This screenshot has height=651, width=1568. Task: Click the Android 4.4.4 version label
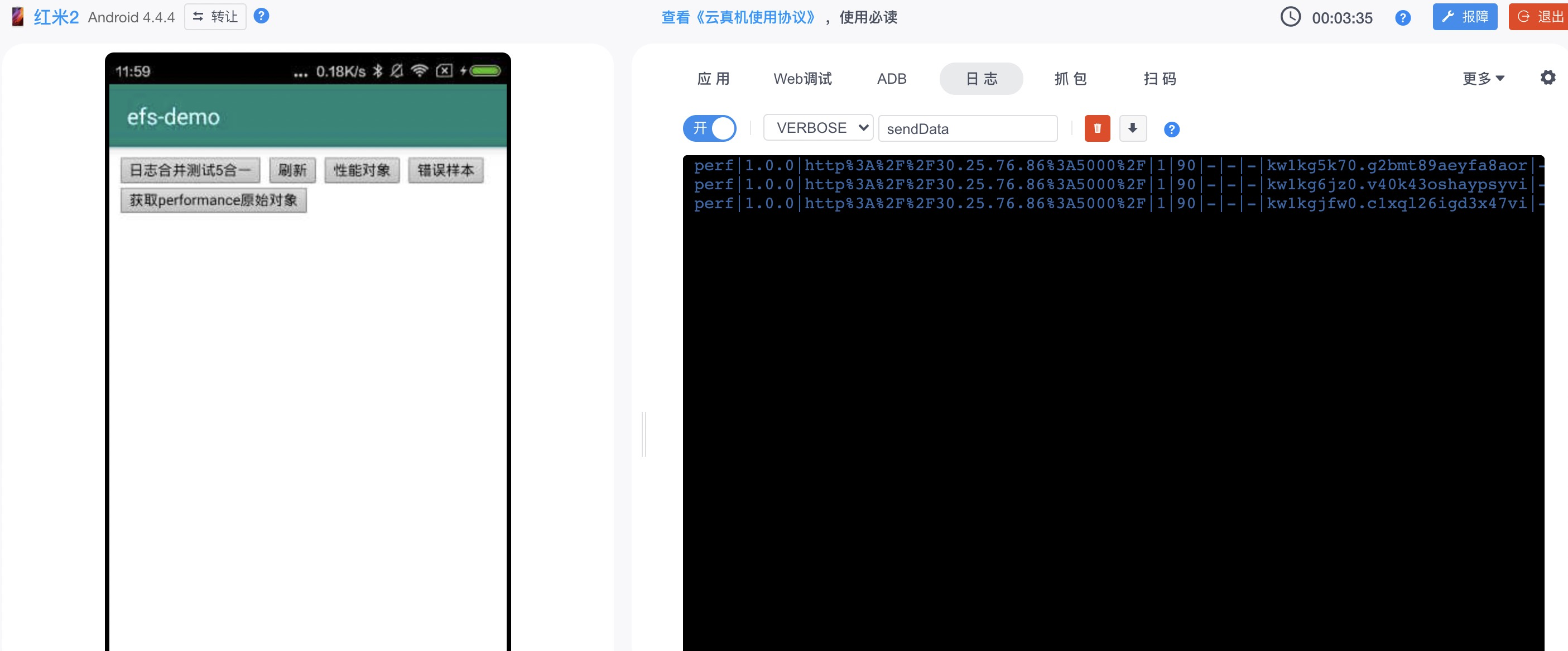[x=132, y=17]
